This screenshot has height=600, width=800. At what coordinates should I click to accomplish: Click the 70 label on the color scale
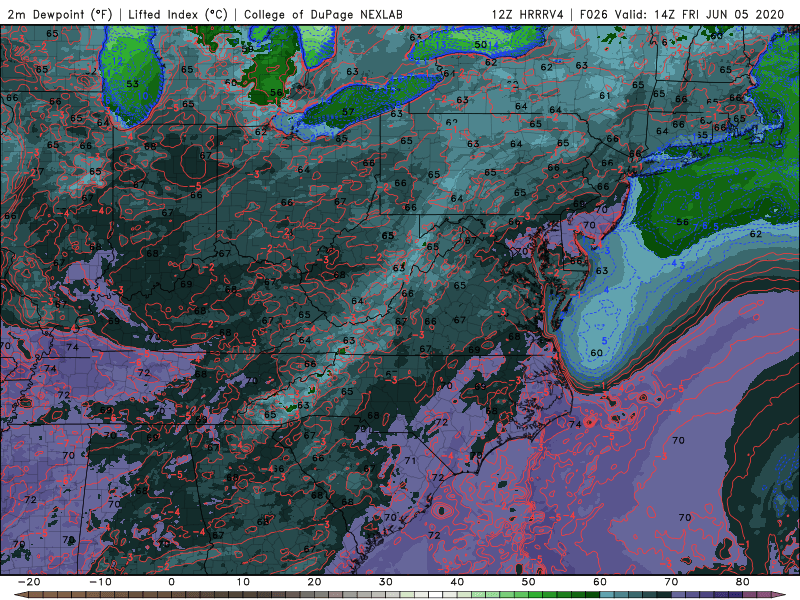point(671,582)
